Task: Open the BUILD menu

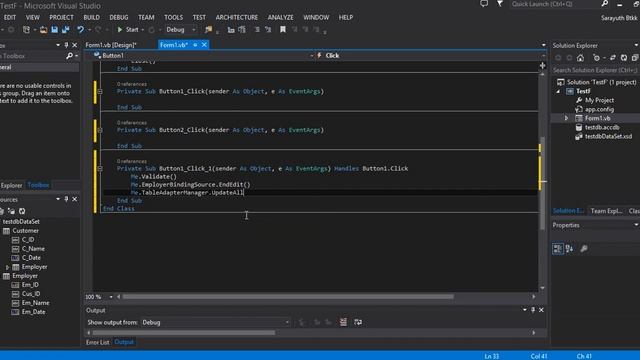Action: (91, 18)
